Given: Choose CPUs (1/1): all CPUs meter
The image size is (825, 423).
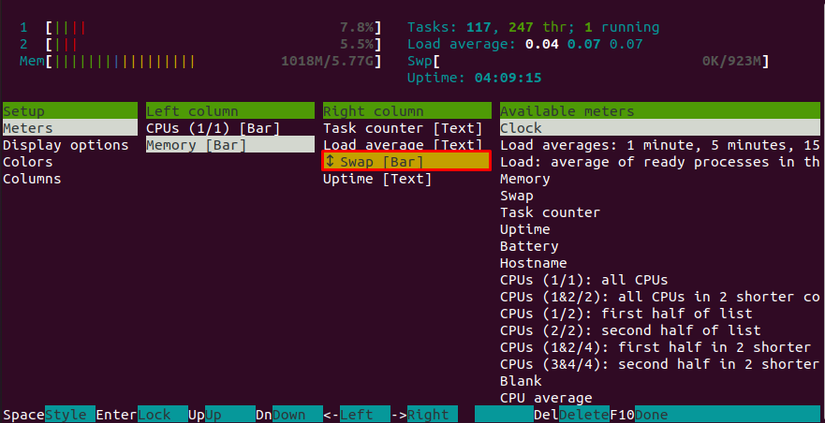Looking at the screenshot, I should 584,280.
